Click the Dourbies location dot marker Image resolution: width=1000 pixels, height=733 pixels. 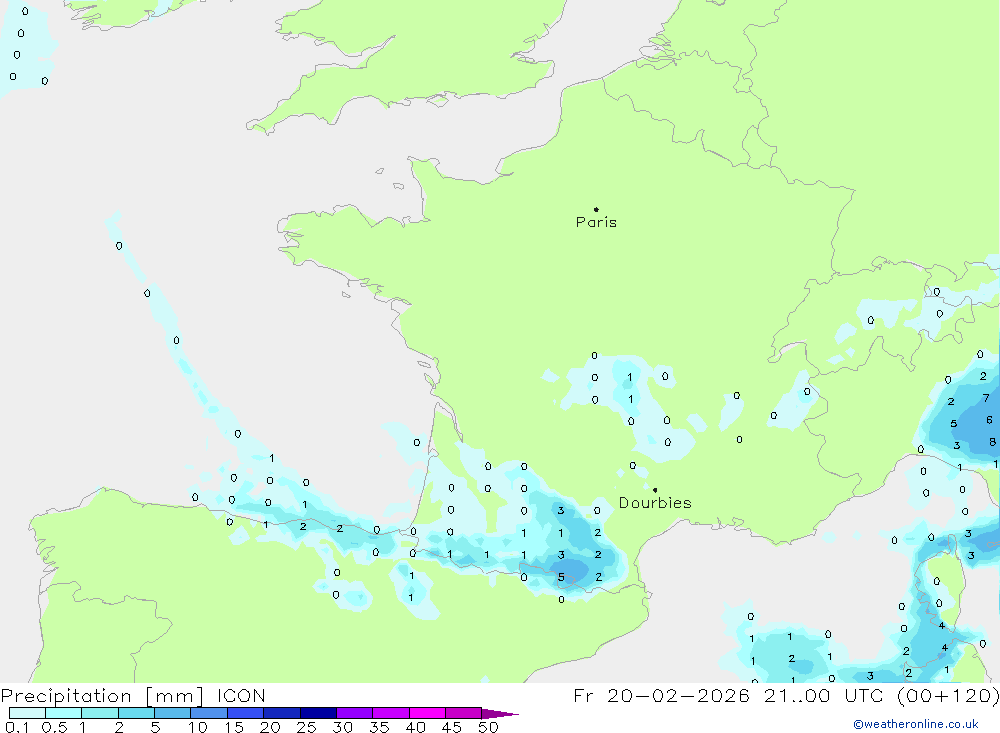click(x=655, y=490)
